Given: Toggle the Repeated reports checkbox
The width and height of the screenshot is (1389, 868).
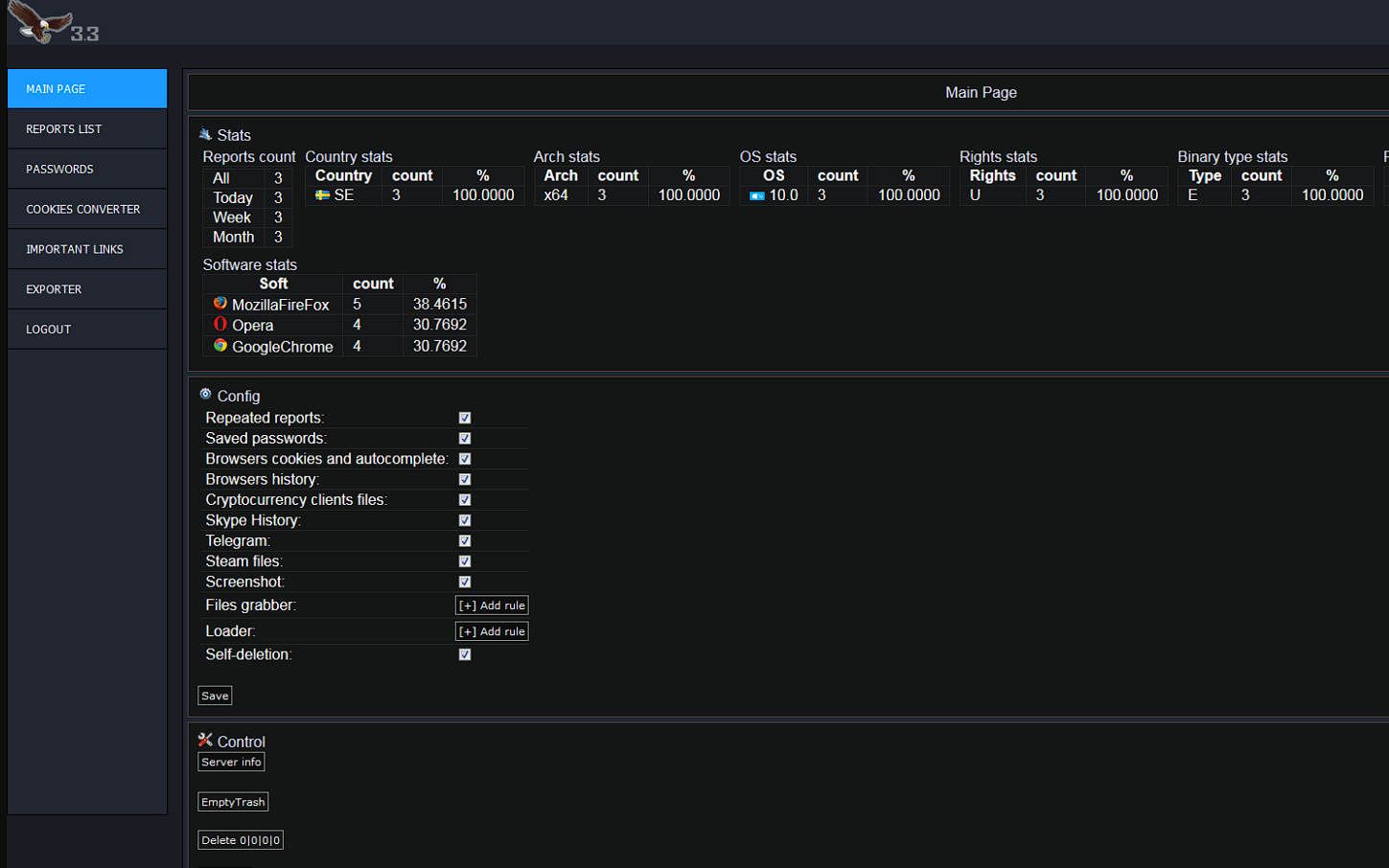Looking at the screenshot, I should (465, 418).
